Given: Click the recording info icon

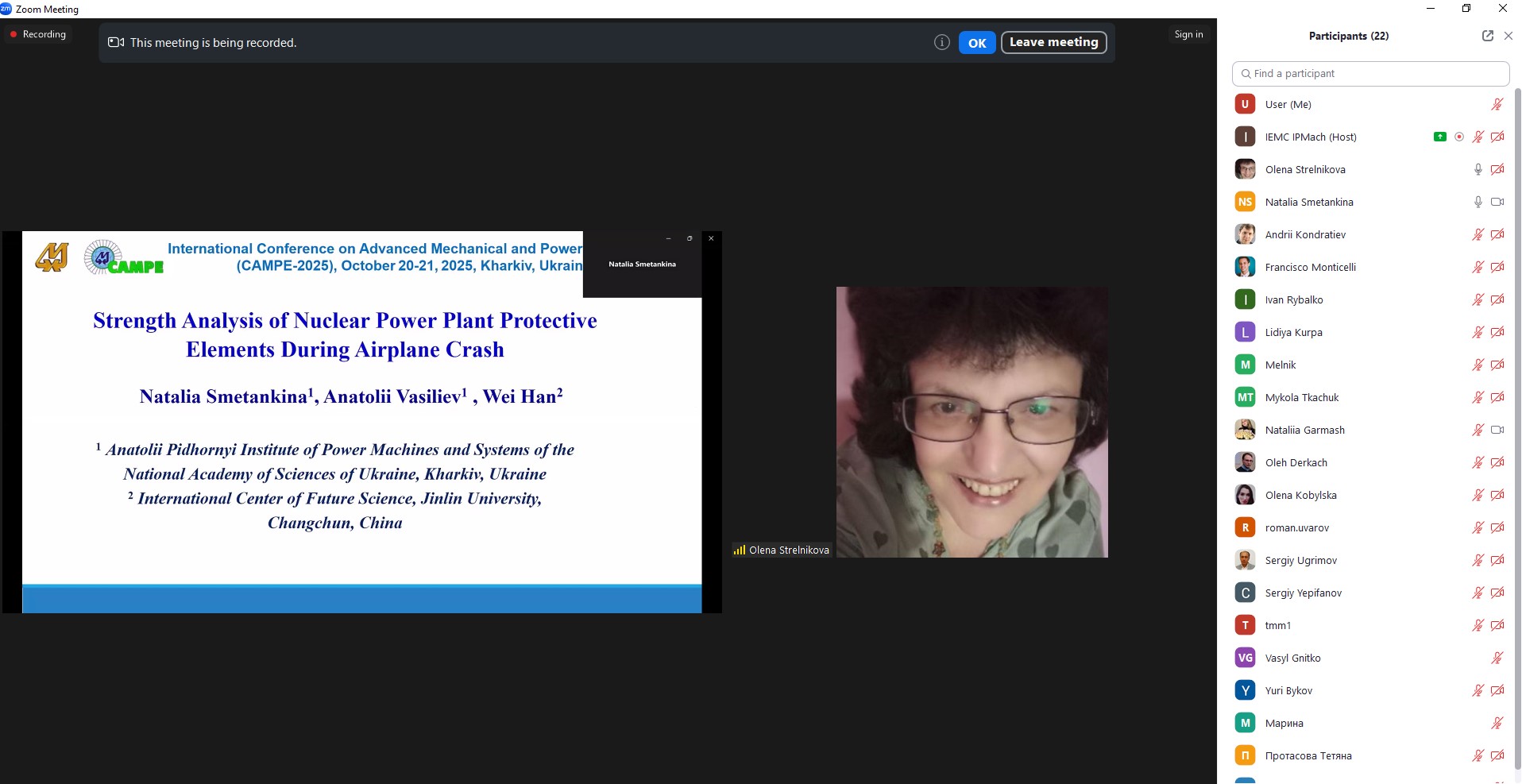Looking at the screenshot, I should (x=941, y=43).
